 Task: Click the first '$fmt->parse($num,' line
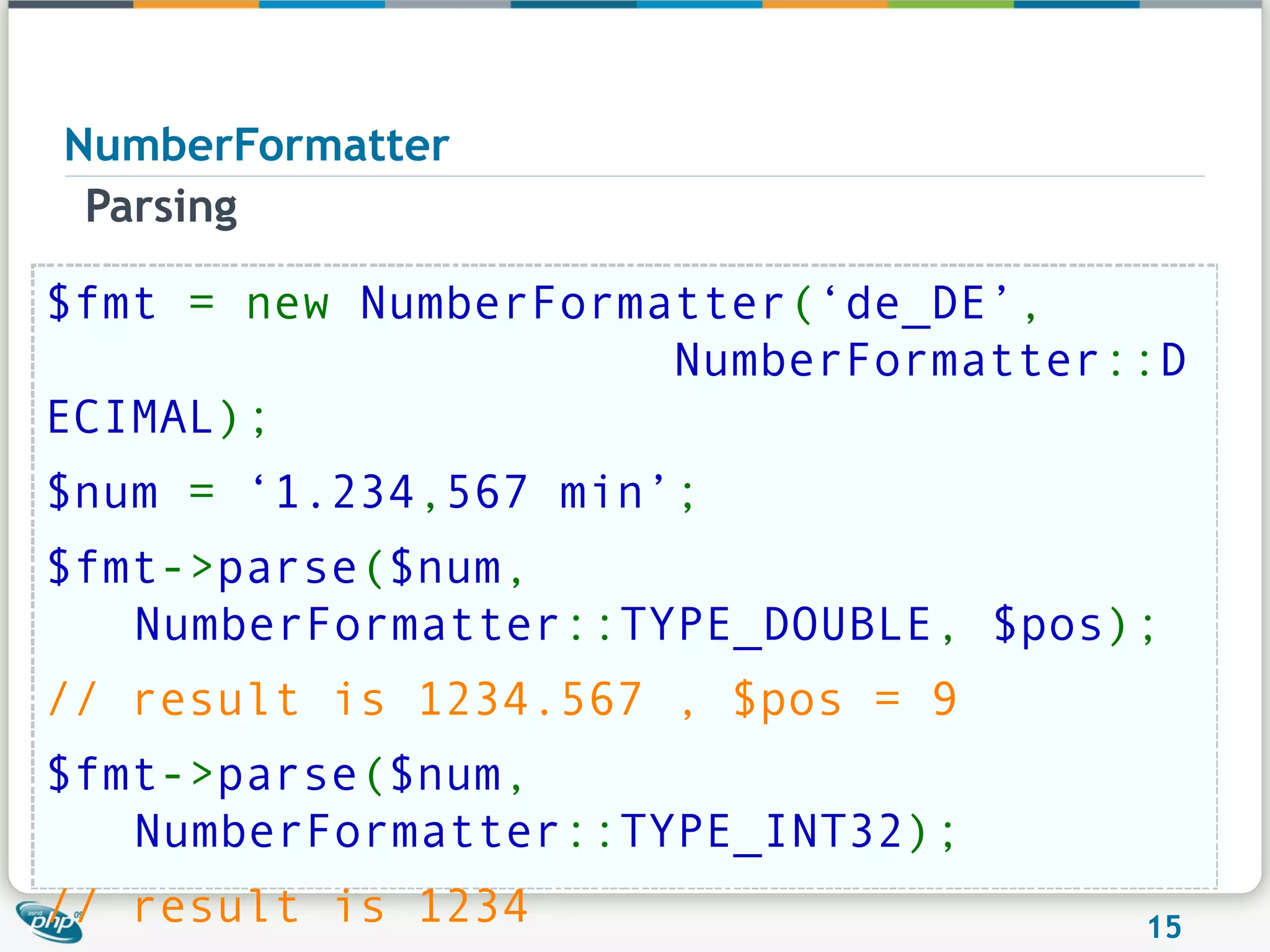coord(286,568)
